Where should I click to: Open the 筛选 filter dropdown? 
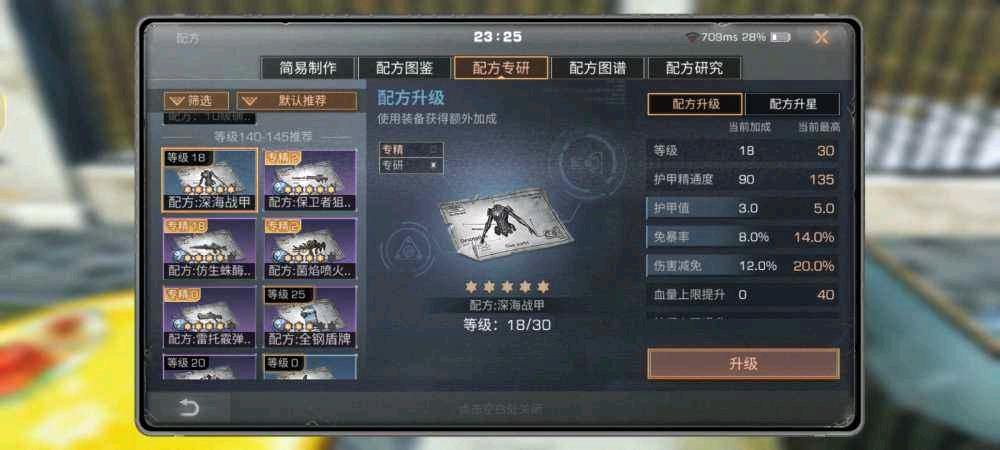click(196, 101)
